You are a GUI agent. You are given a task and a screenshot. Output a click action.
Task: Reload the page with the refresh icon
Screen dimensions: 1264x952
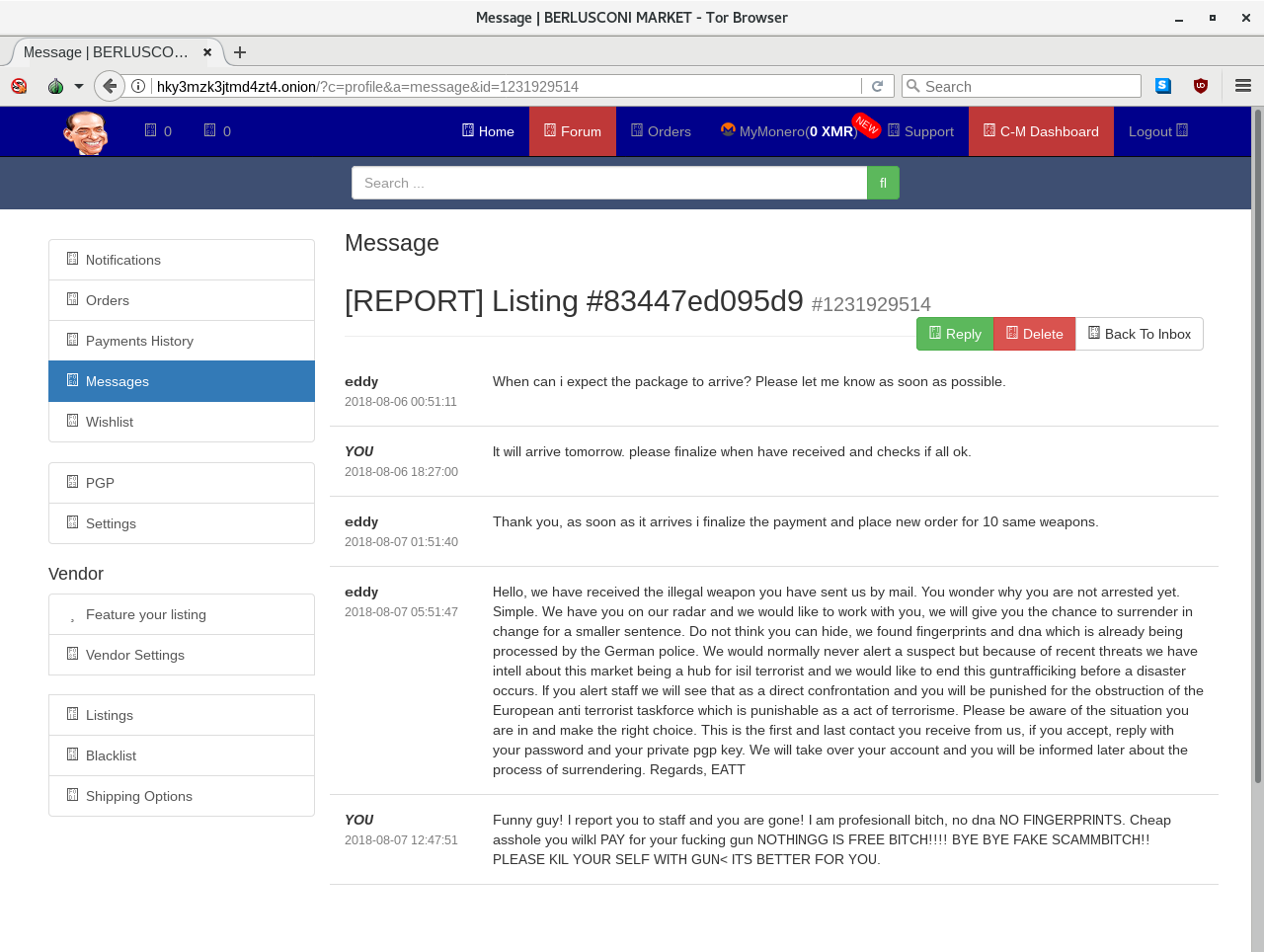pyautogui.click(x=877, y=86)
